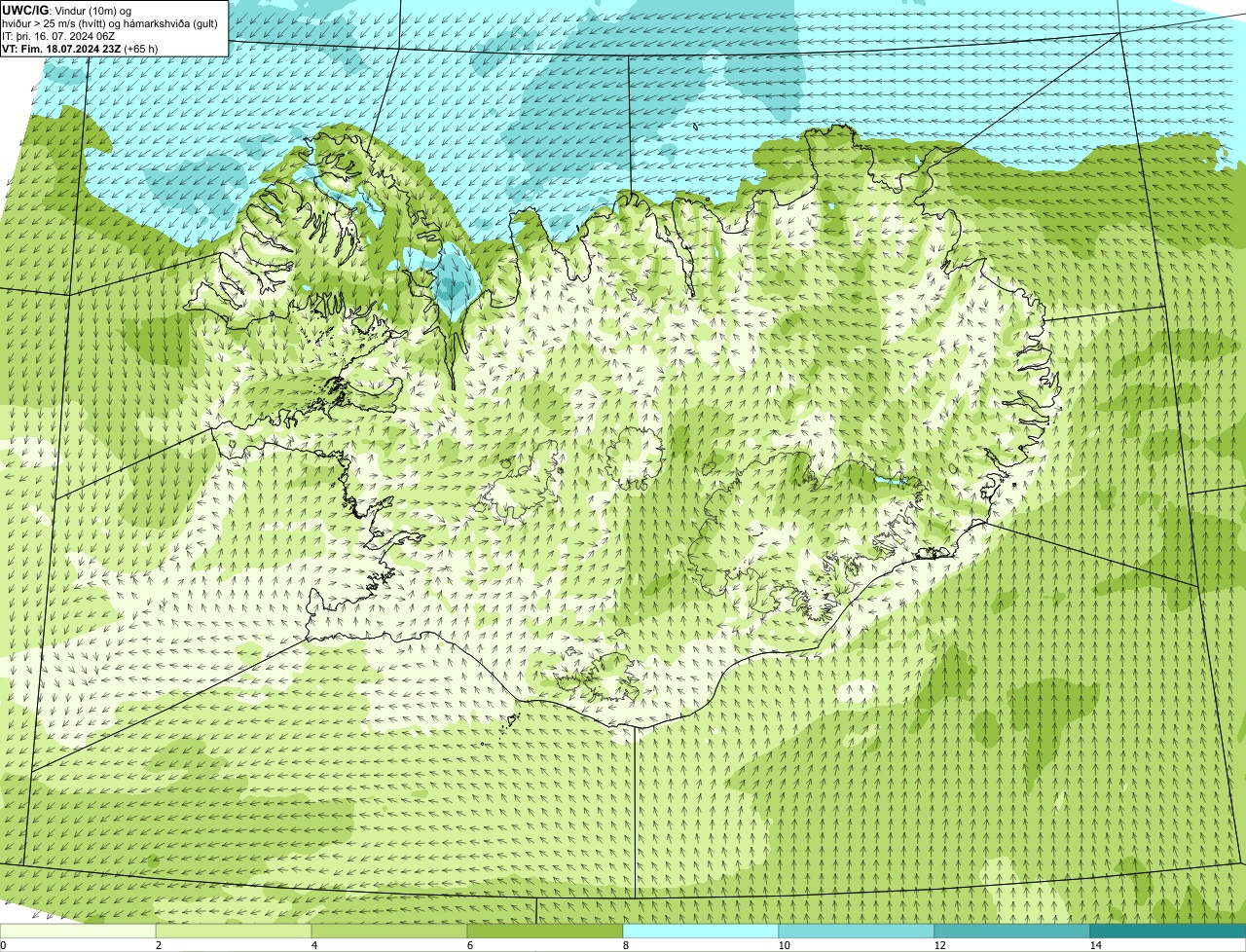Click the light green 2–4 m/s legend segment

pyautogui.click(x=234, y=931)
